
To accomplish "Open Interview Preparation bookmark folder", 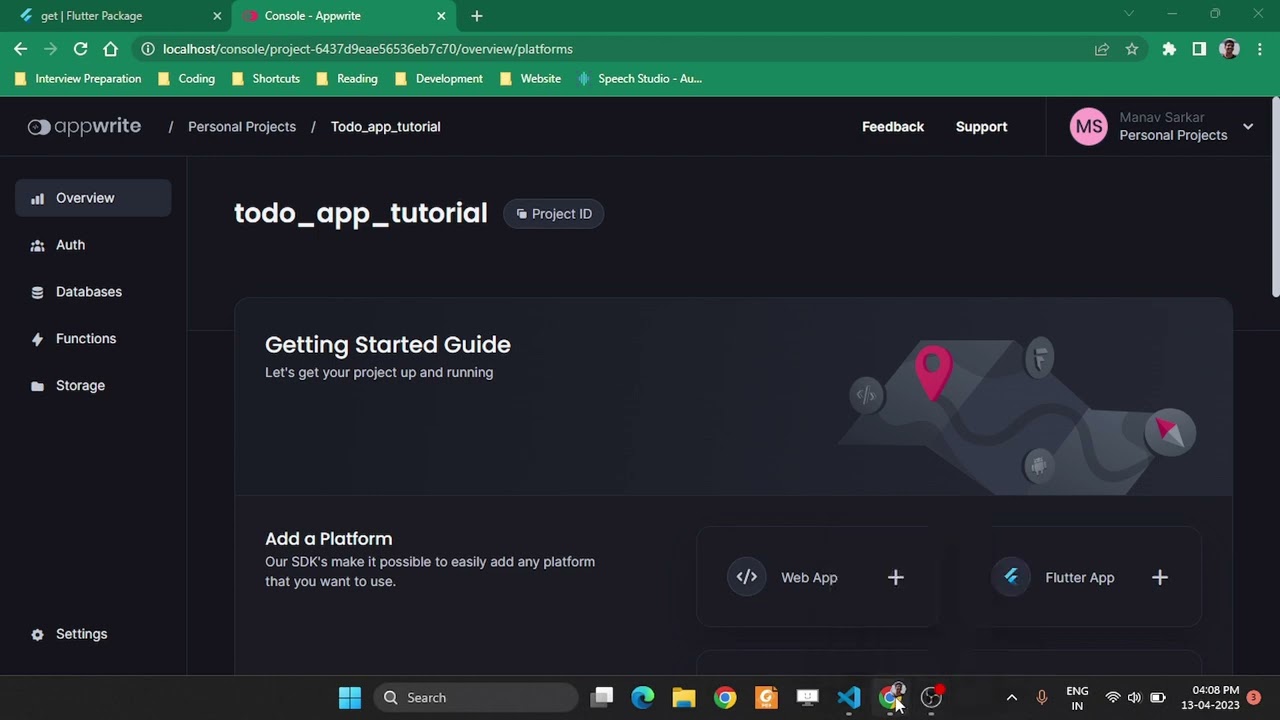I will [78, 79].
